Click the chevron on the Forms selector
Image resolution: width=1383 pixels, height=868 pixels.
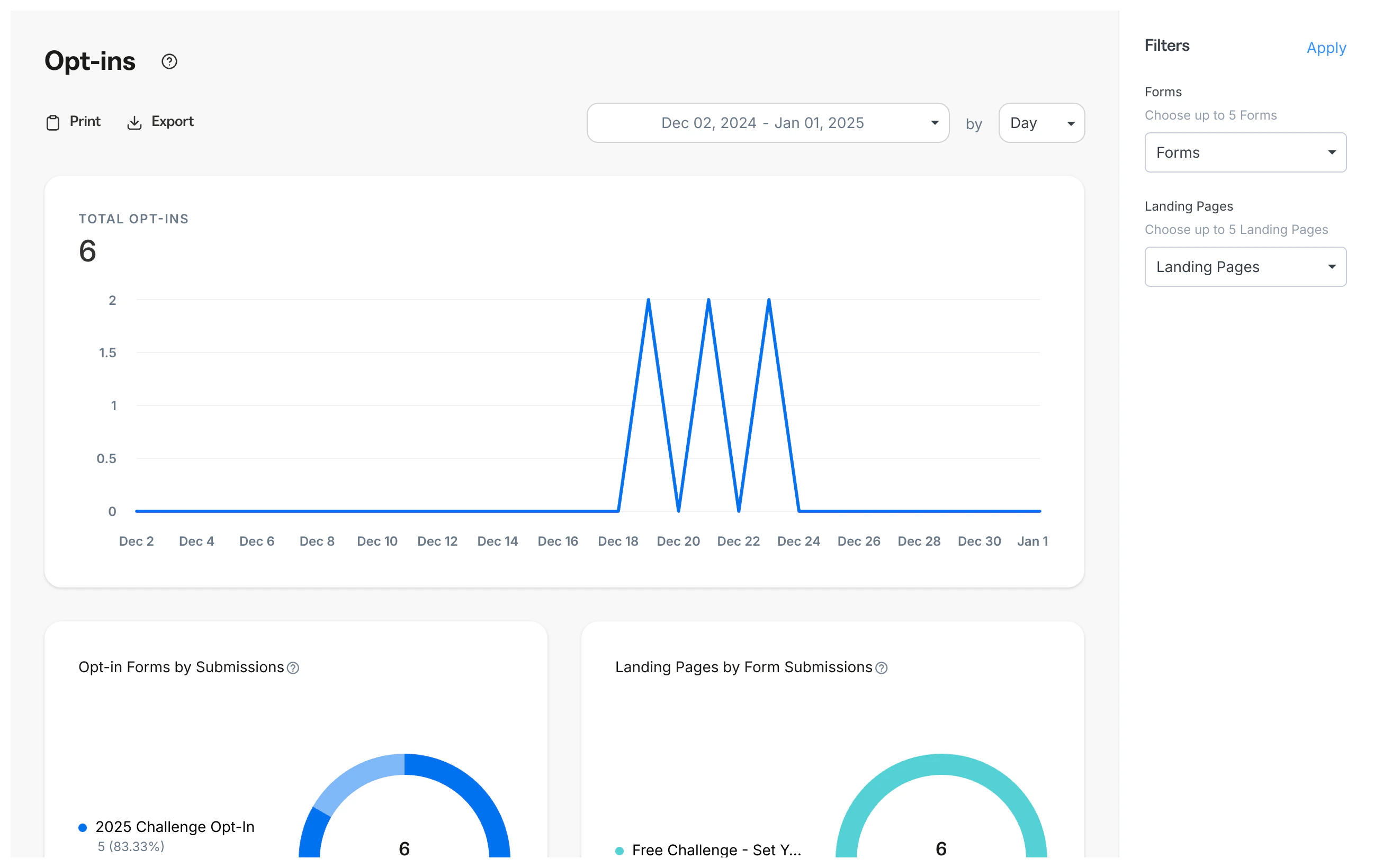(x=1332, y=152)
